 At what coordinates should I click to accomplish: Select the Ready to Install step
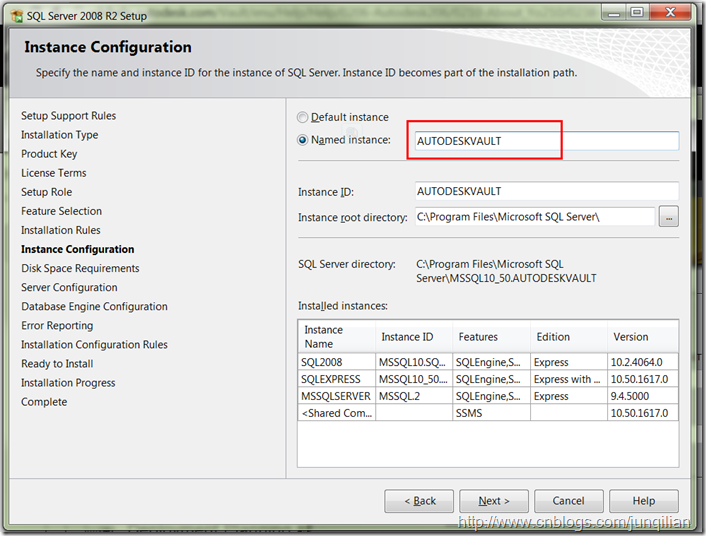[x=57, y=363]
